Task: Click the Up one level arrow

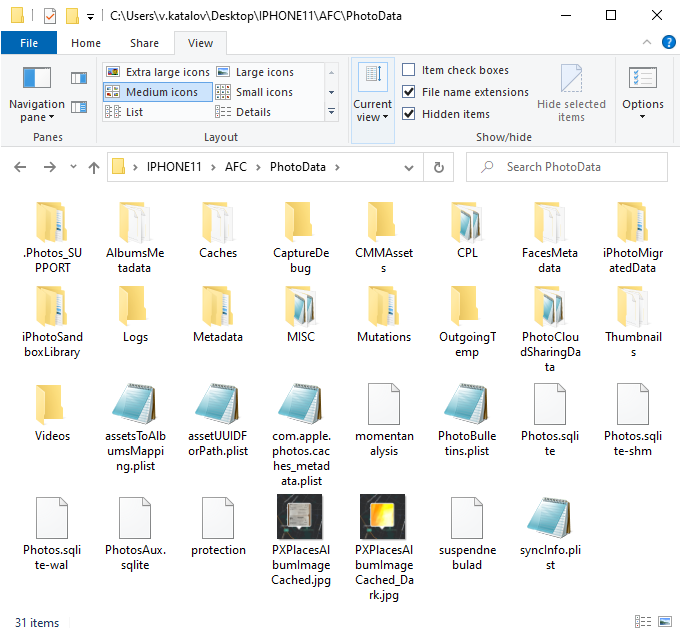Action: 94,167
